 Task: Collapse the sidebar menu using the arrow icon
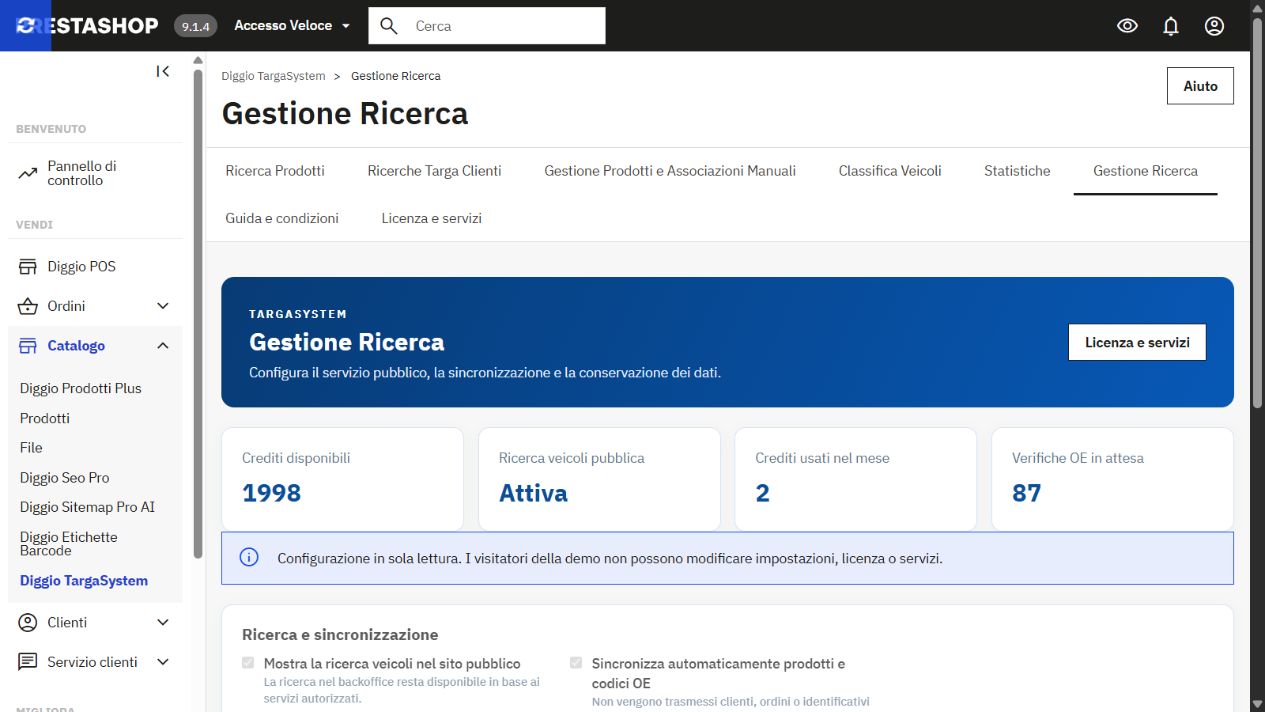click(x=163, y=71)
